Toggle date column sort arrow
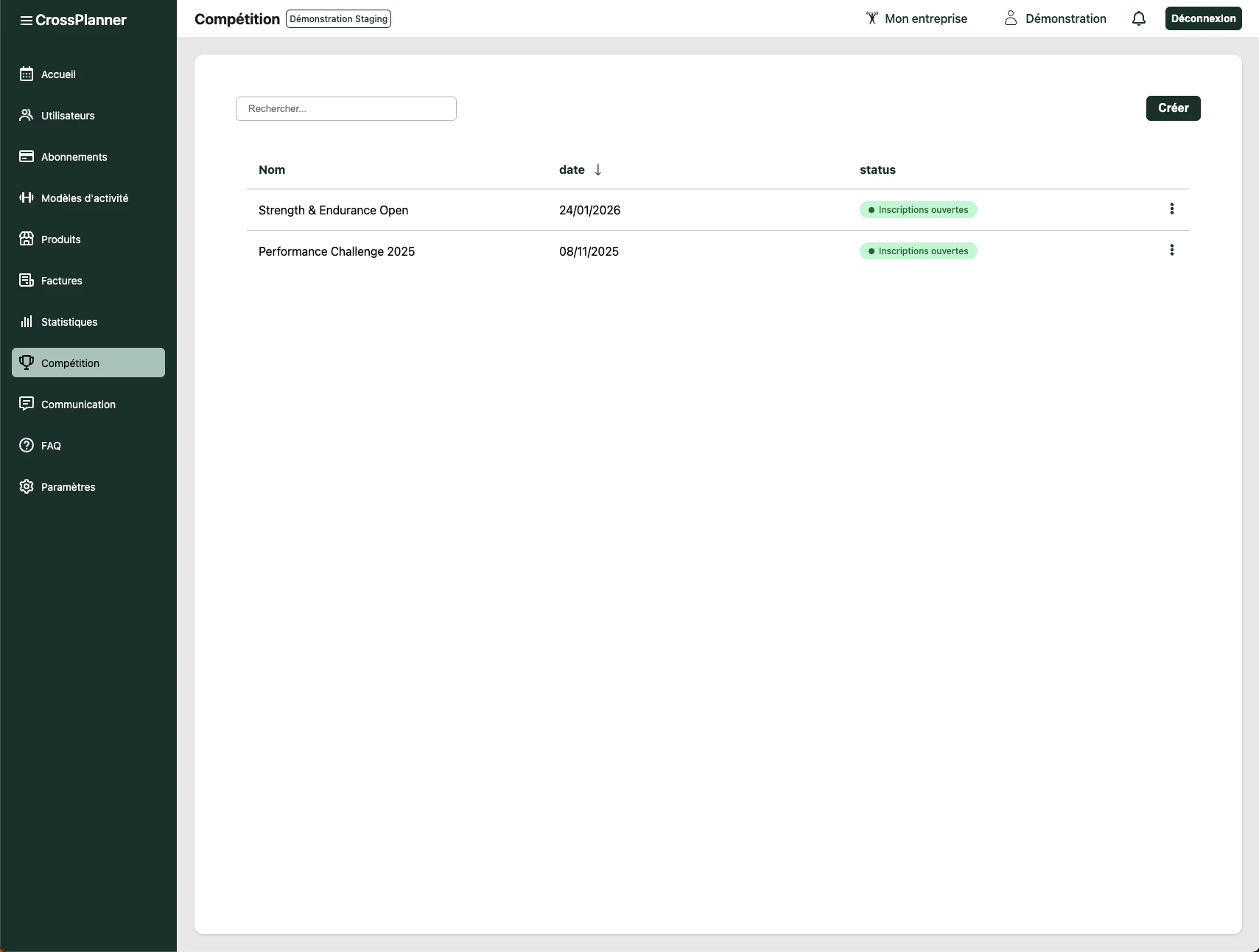 pyautogui.click(x=597, y=169)
